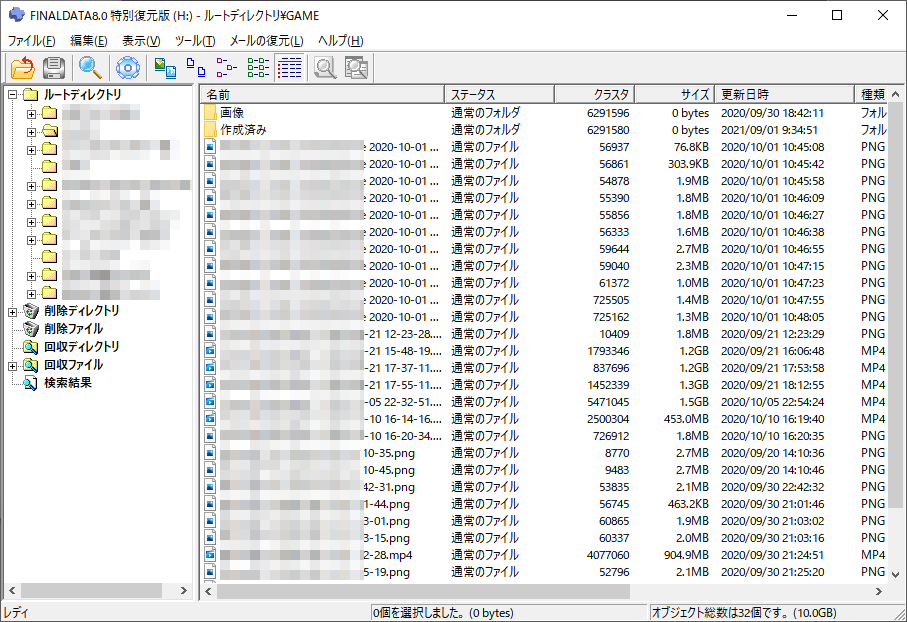Click the 904.9MB size cell

pyautogui.click(x=686, y=555)
